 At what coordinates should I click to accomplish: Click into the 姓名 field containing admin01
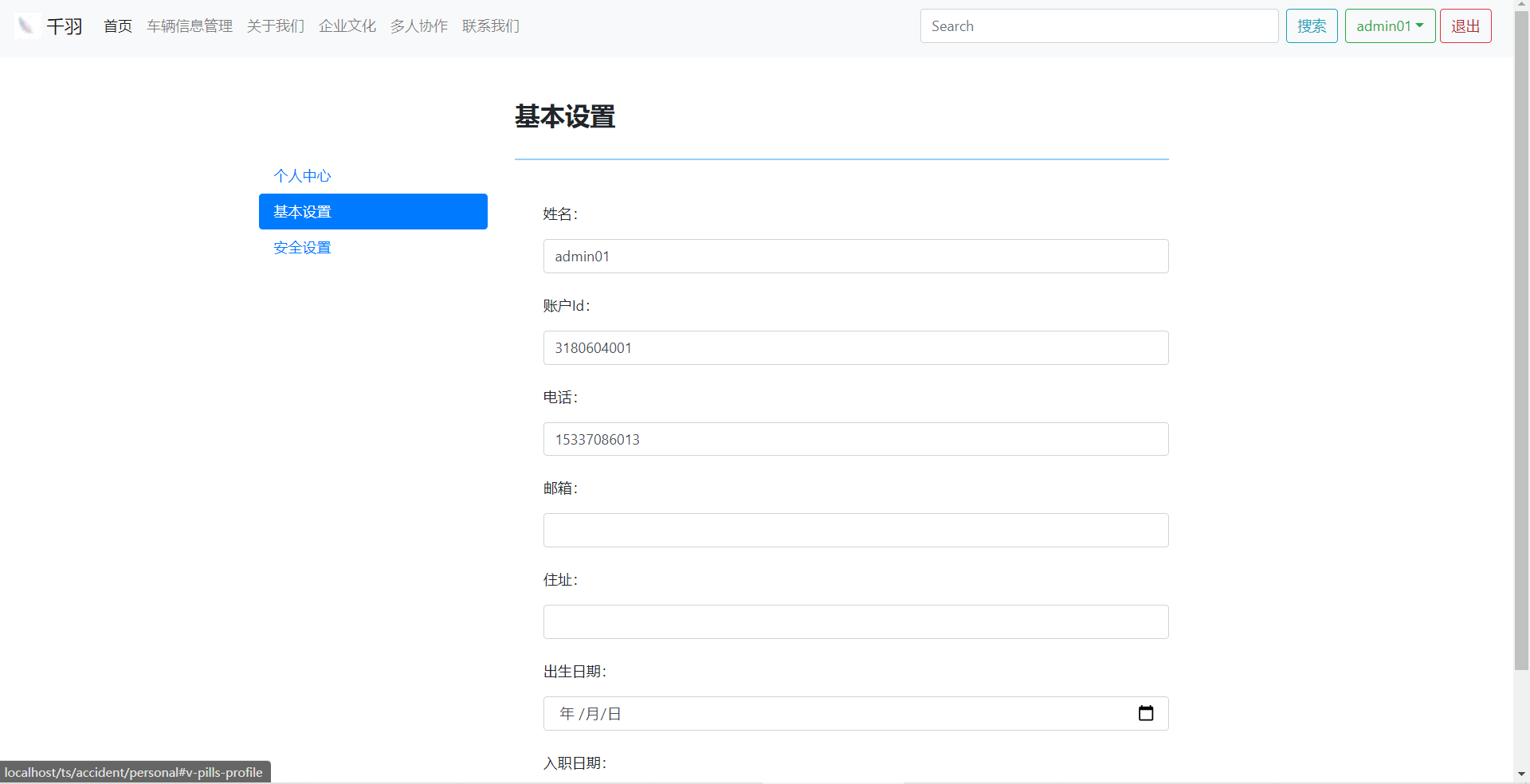click(x=856, y=256)
